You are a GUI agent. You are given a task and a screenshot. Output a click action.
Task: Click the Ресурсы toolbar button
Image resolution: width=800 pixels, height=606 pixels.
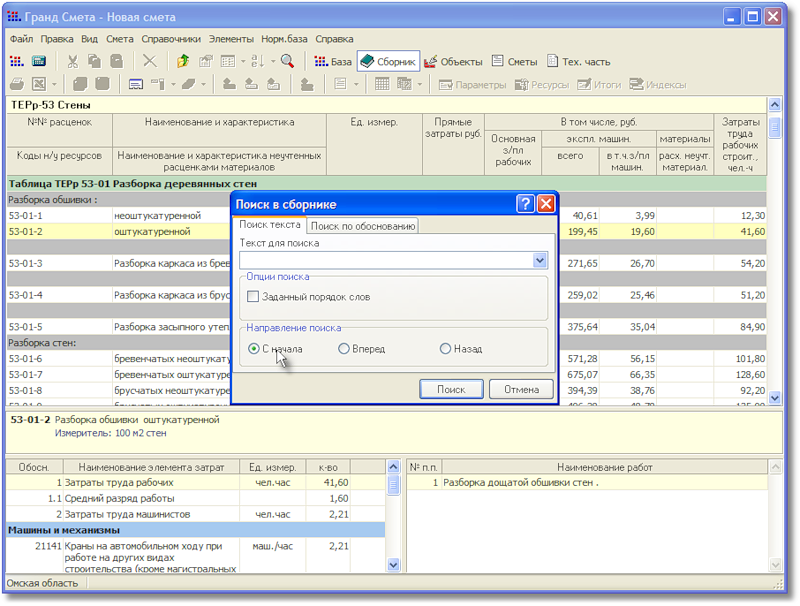click(x=542, y=85)
